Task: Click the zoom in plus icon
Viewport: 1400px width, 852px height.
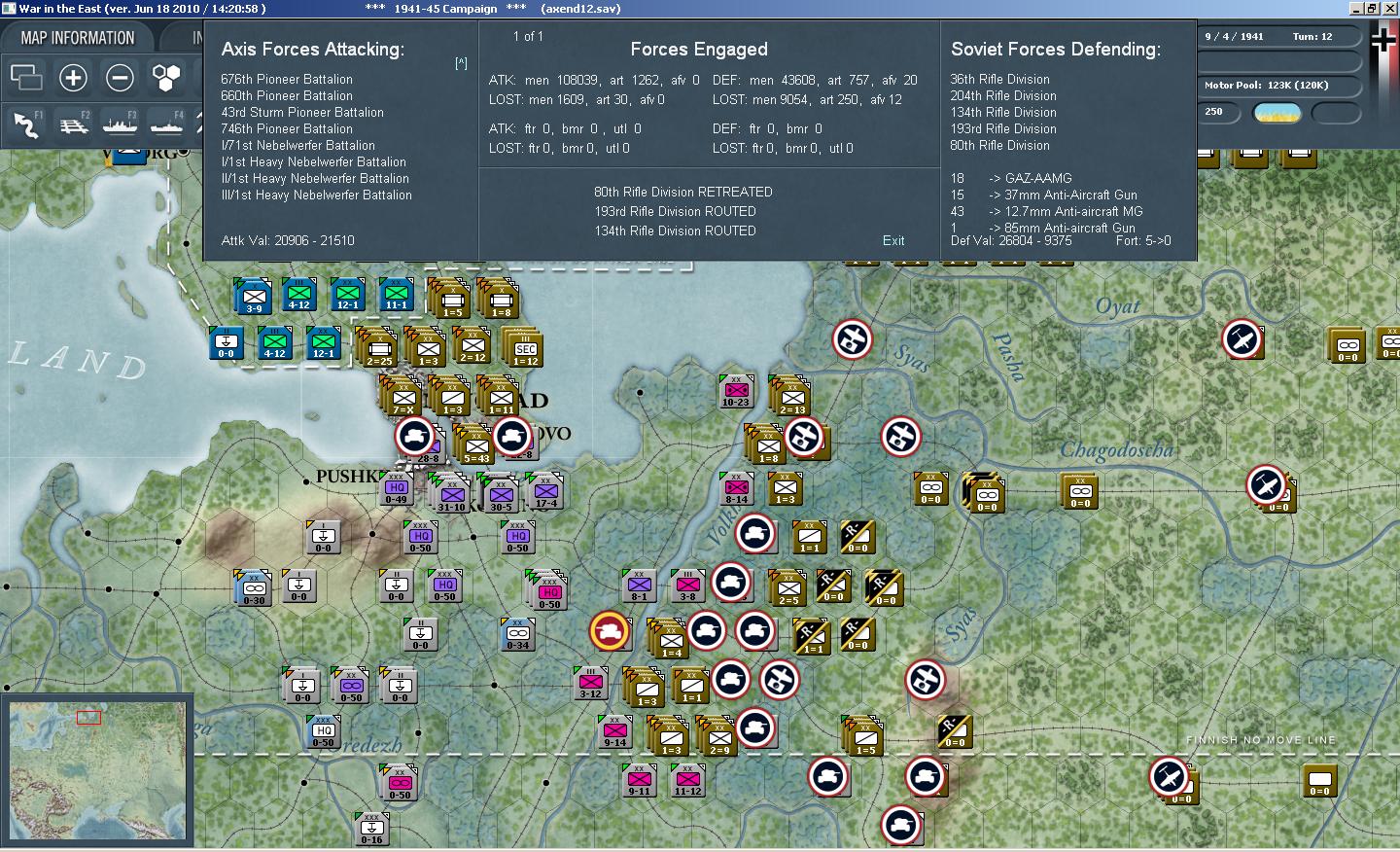Action: pos(73,77)
